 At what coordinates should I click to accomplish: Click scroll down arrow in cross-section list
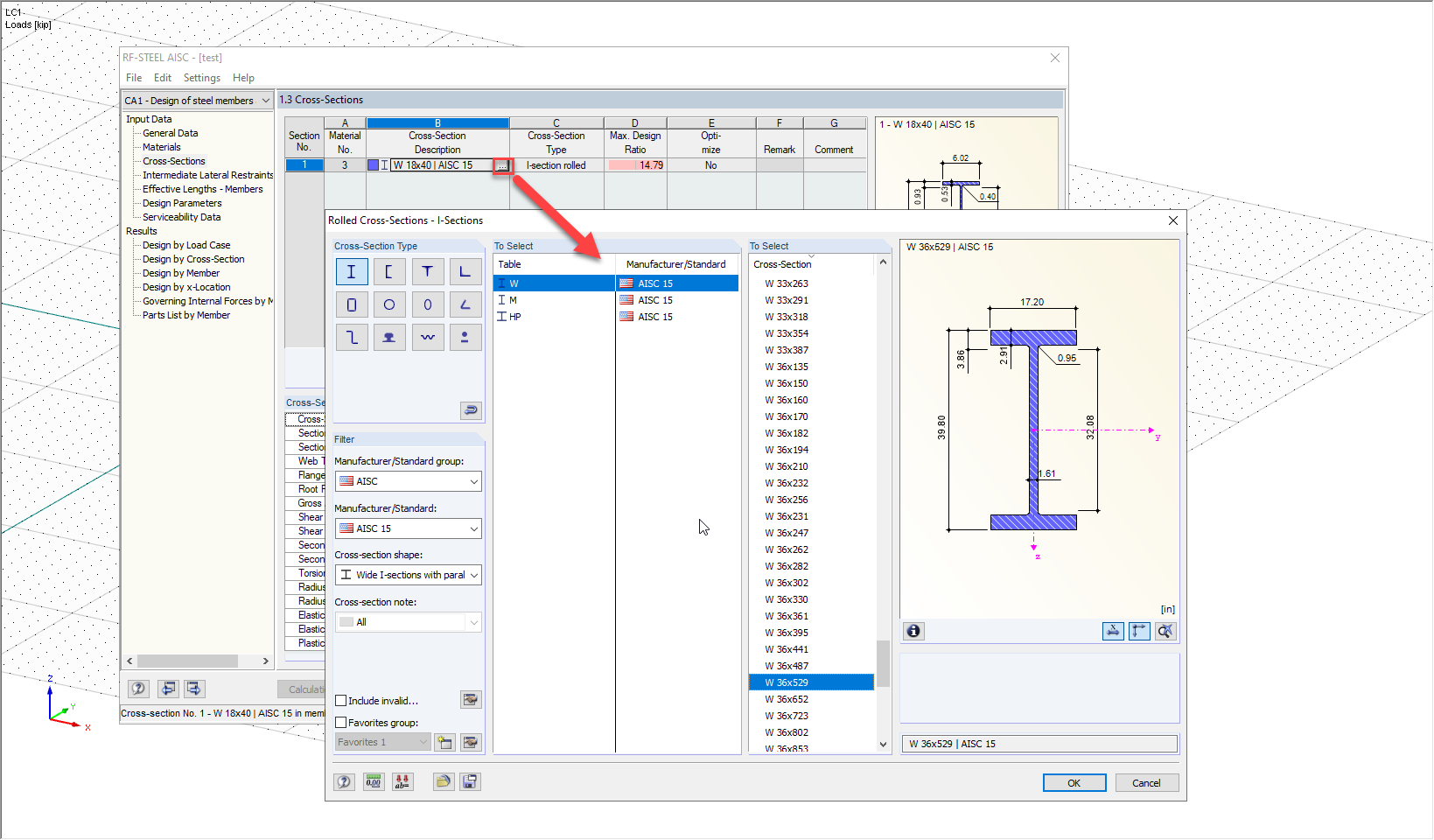[x=883, y=745]
